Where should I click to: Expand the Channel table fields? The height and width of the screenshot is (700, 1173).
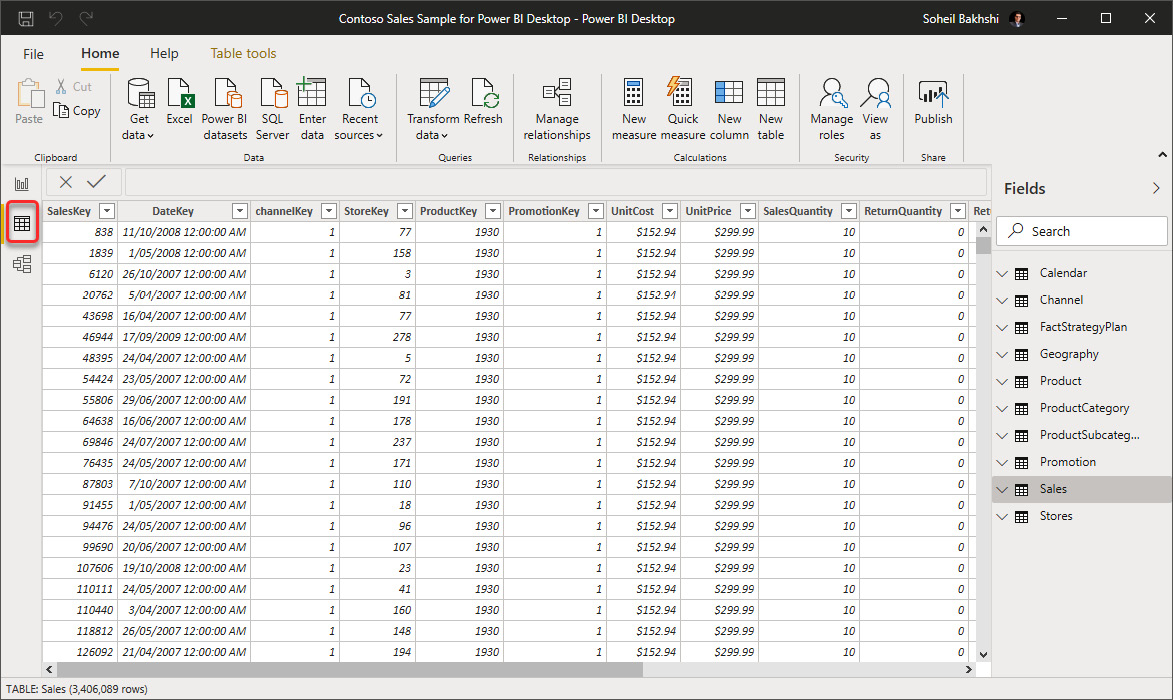point(1002,301)
